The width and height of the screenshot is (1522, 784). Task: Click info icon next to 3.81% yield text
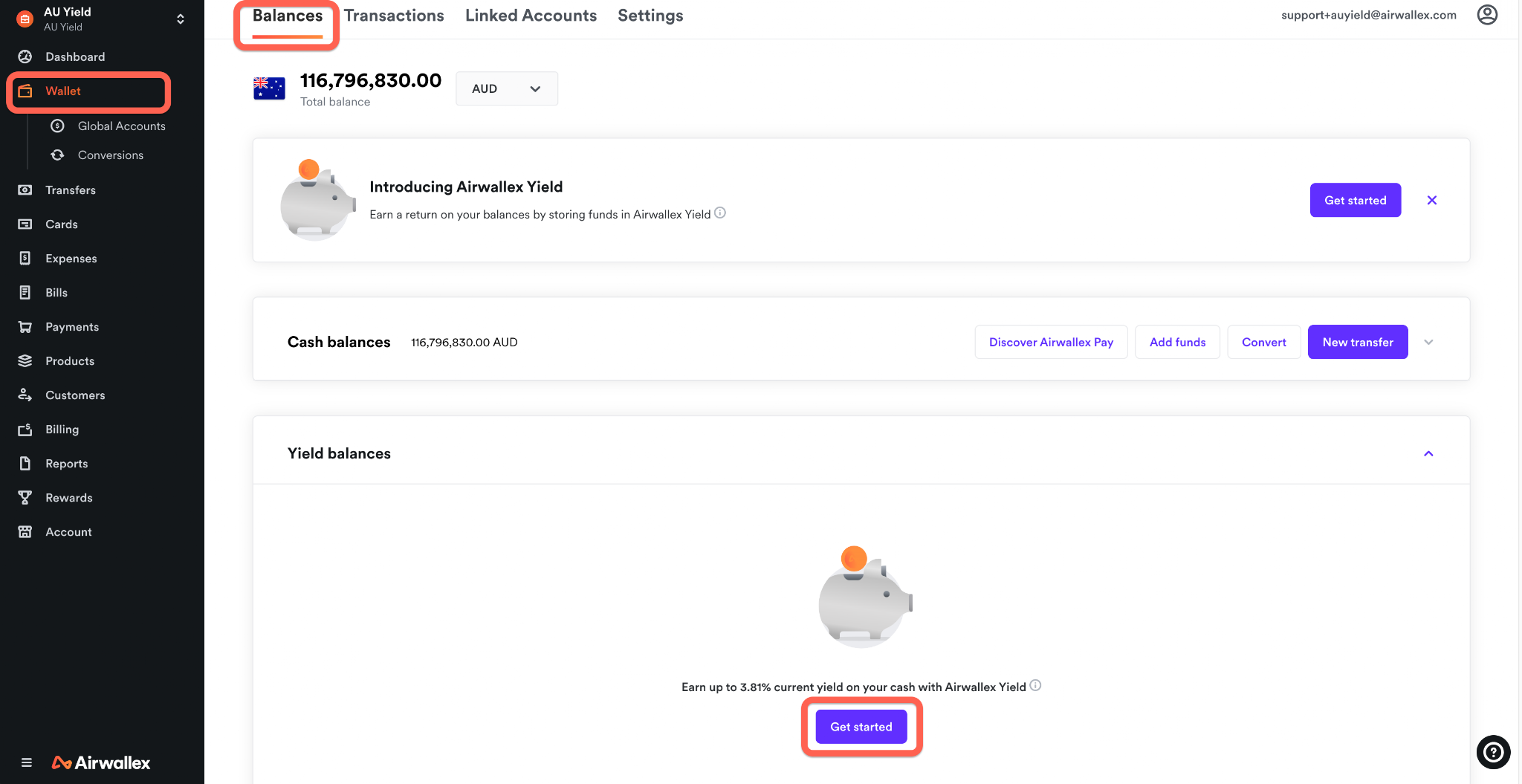(1035, 686)
